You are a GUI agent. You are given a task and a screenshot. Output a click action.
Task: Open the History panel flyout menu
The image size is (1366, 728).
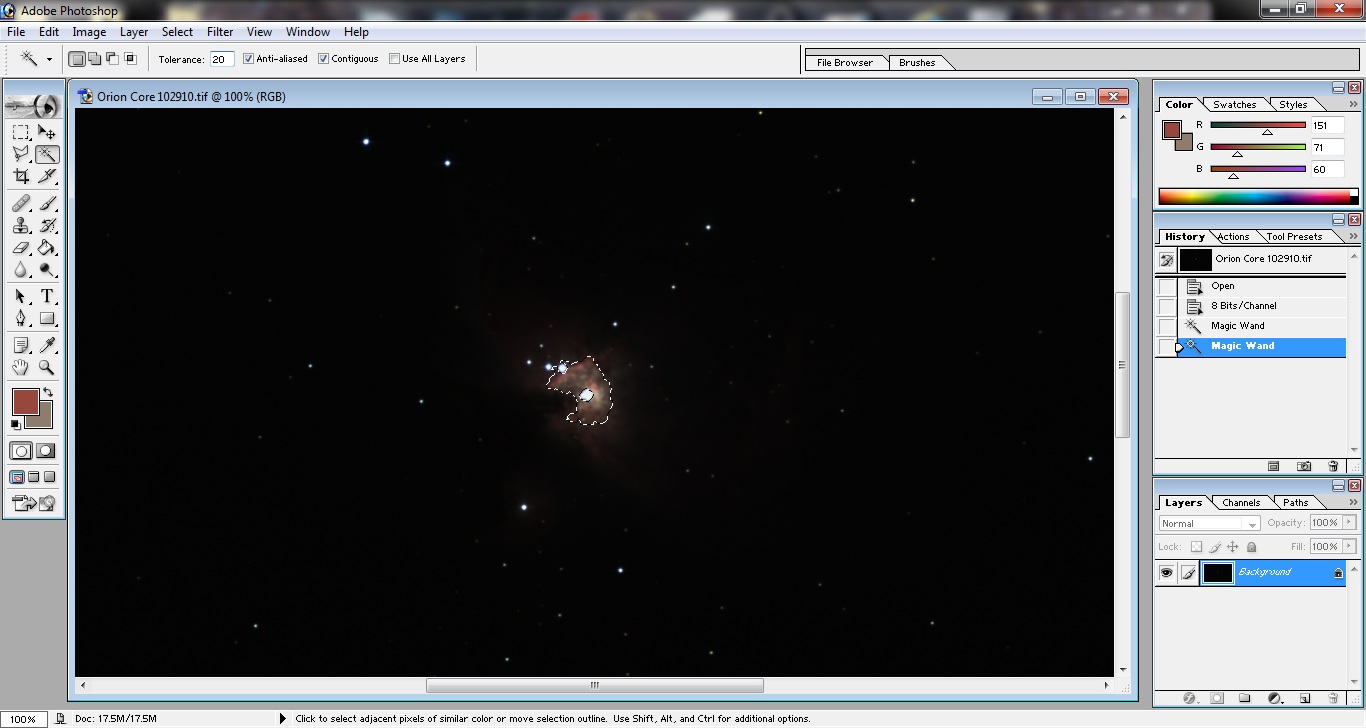pyautogui.click(x=1353, y=237)
